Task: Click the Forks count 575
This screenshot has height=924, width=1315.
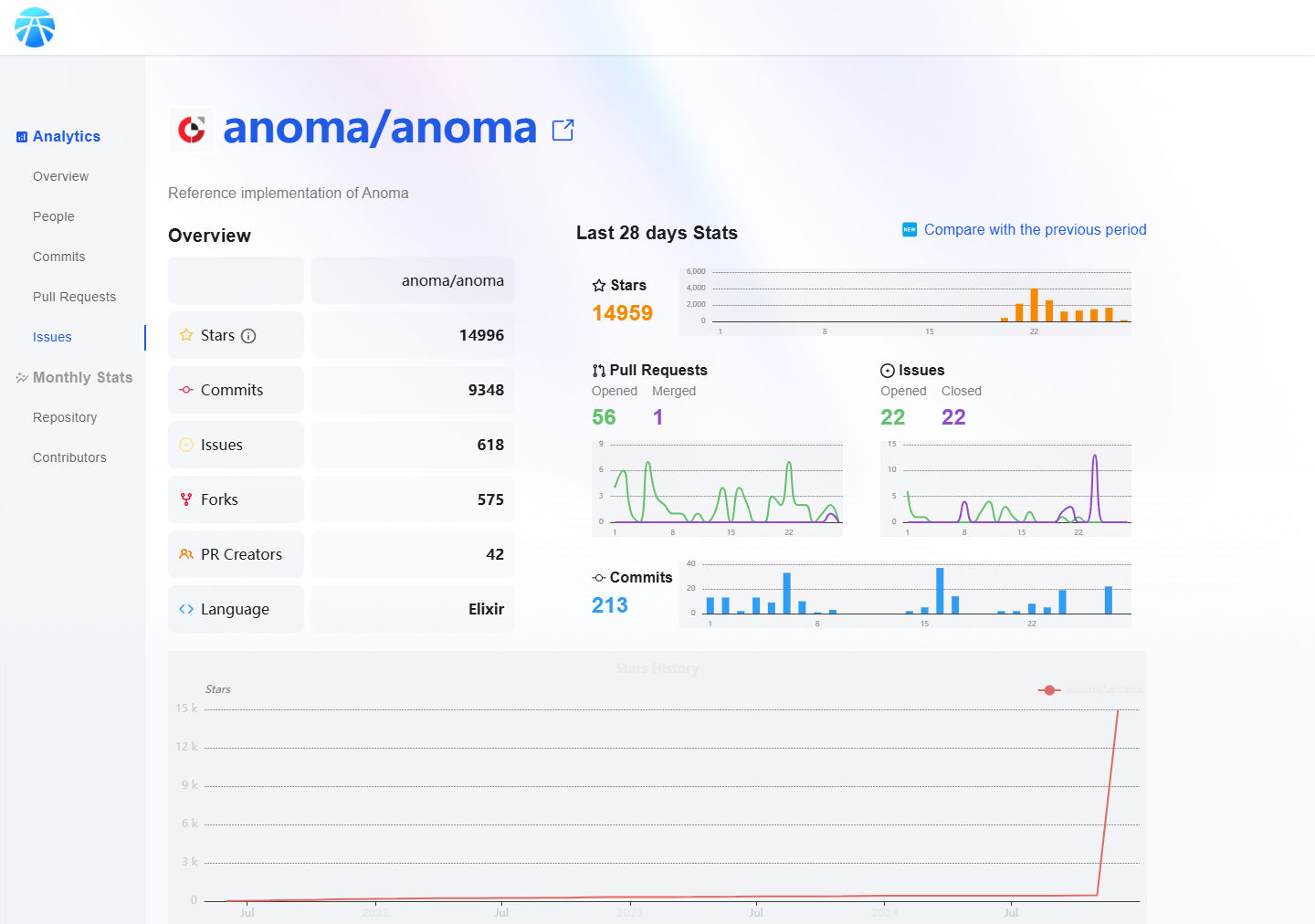Action: 490,499
